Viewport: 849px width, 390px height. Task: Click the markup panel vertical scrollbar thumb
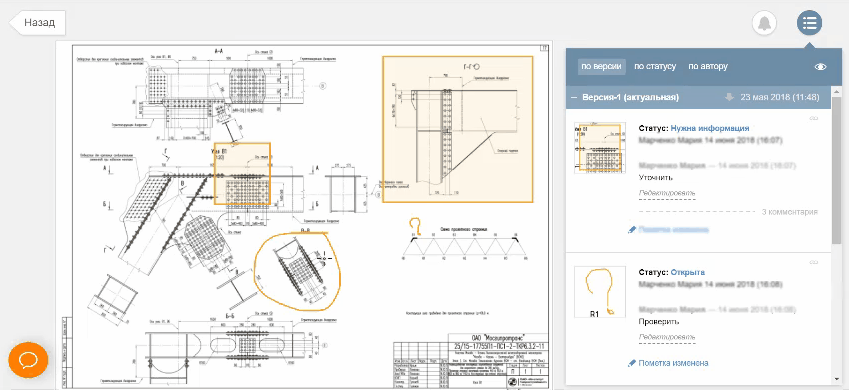837,171
